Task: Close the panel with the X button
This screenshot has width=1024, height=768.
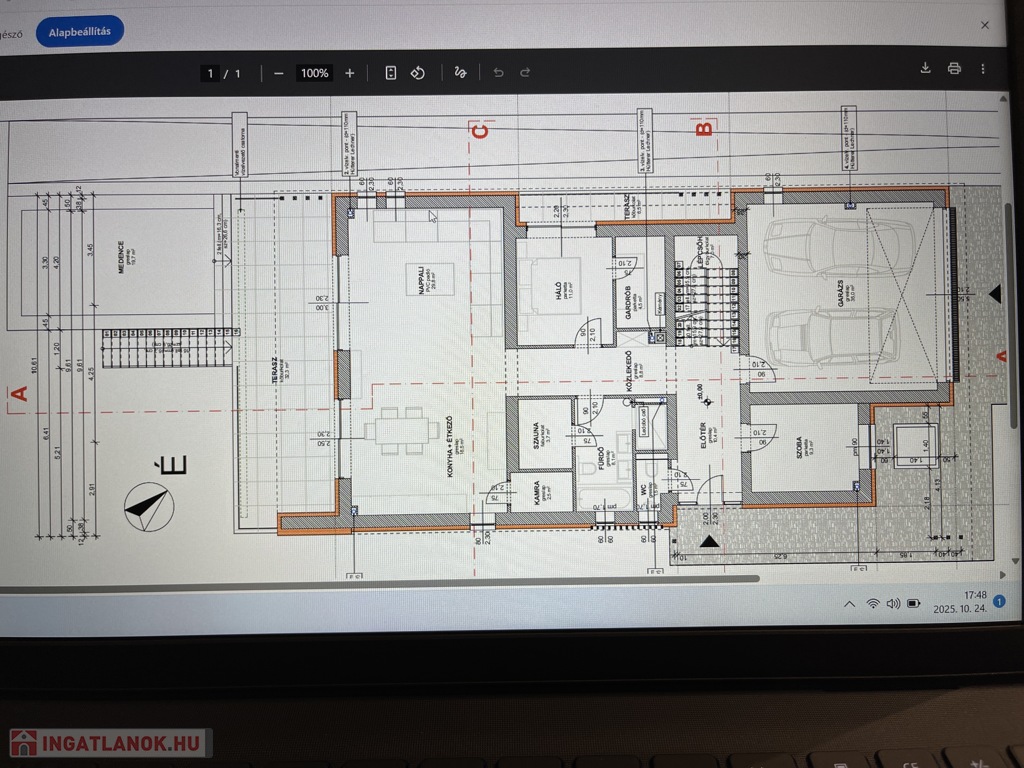Action: point(984,25)
